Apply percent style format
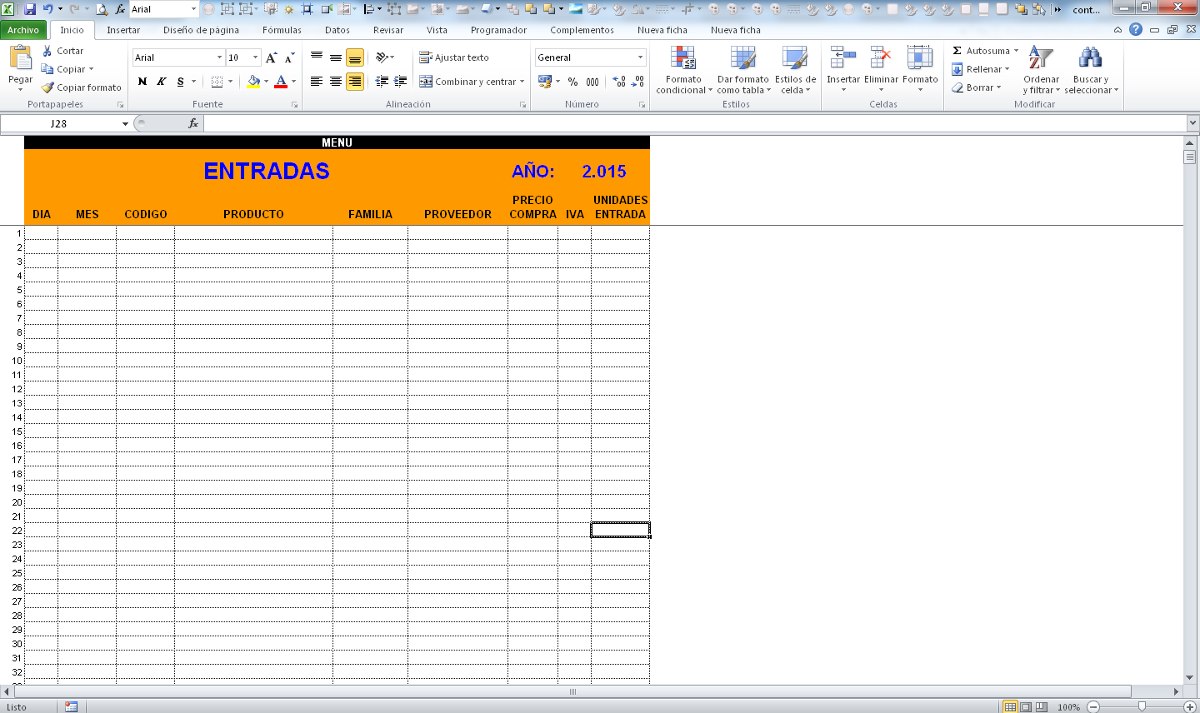This screenshot has width=1200, height=713. point(573,82)
